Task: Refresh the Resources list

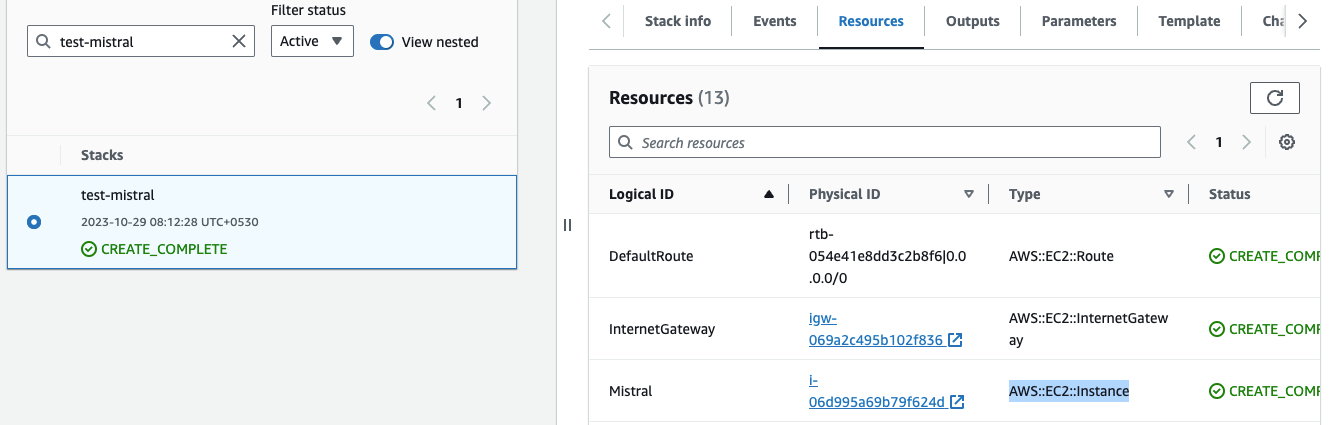Action: click(x=1274, y=98)
